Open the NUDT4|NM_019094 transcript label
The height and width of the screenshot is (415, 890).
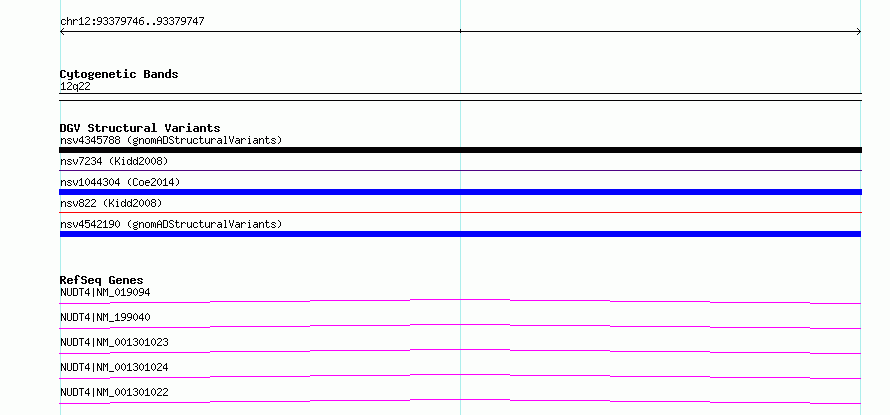[x=105, y=292]
